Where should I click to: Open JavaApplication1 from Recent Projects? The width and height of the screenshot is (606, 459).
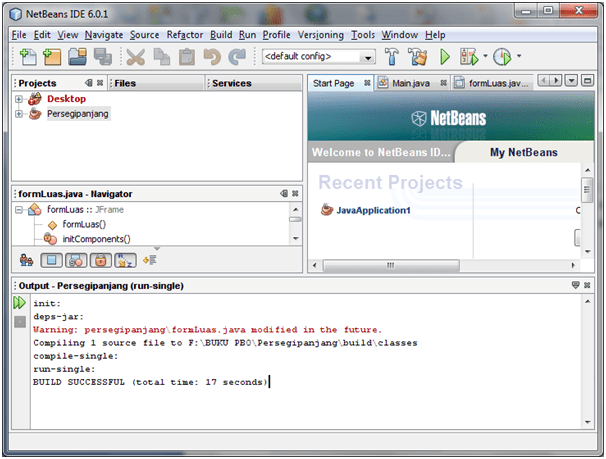pyautogui.click(x=371, y=210)
